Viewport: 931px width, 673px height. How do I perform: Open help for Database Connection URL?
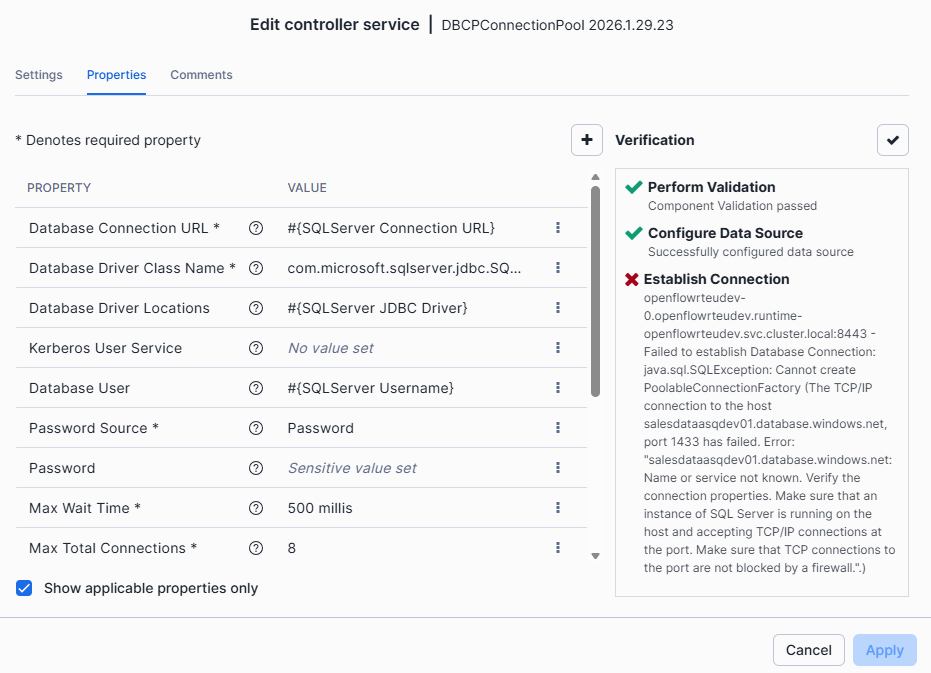[x=256, y=228]
